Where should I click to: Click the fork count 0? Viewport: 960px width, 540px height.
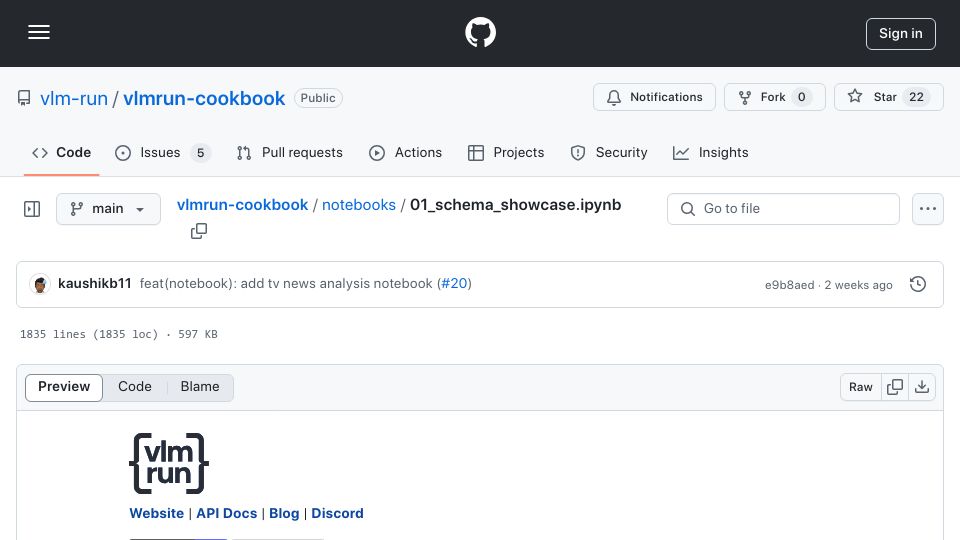(x=801, y=97)
